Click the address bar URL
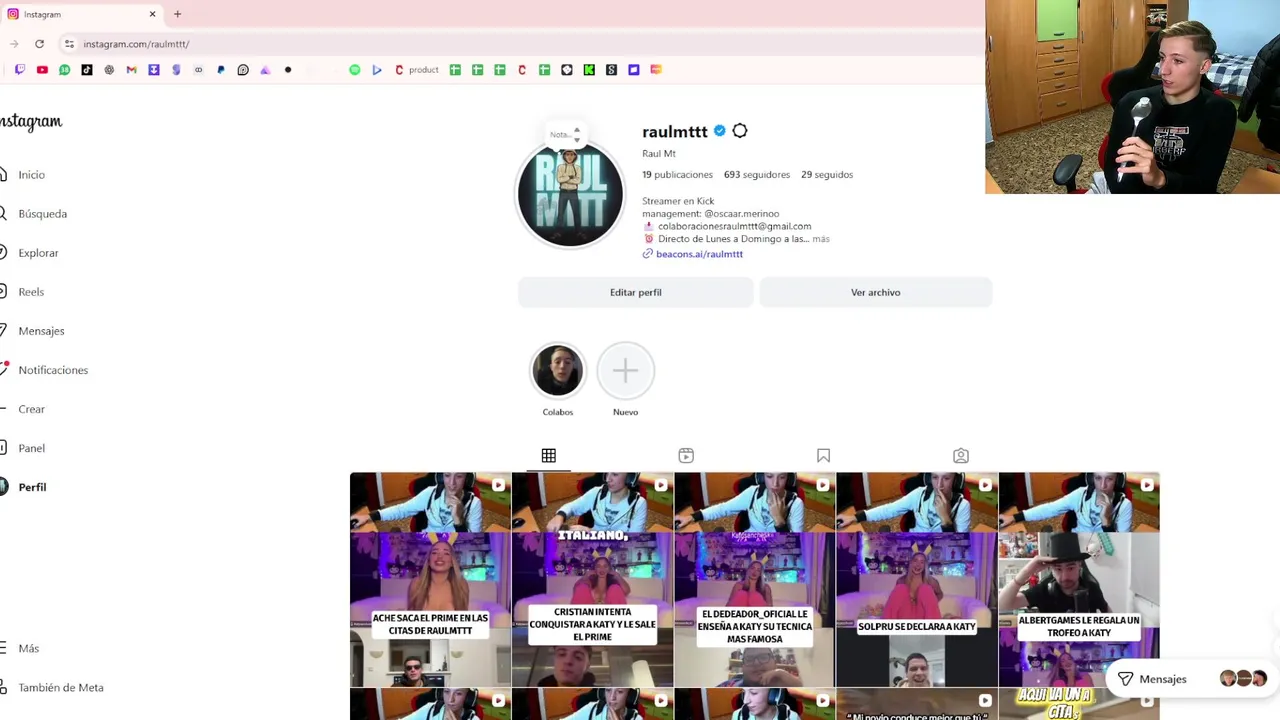Screen dimensions: 1280x720 (x=136, y=44)
